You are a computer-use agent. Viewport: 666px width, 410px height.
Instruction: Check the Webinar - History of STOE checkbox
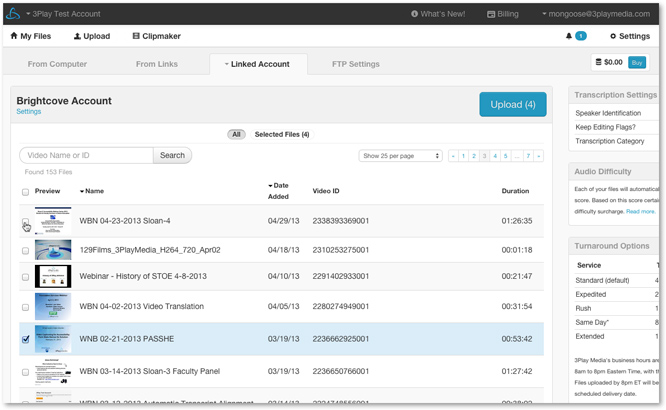coord(25,277)
